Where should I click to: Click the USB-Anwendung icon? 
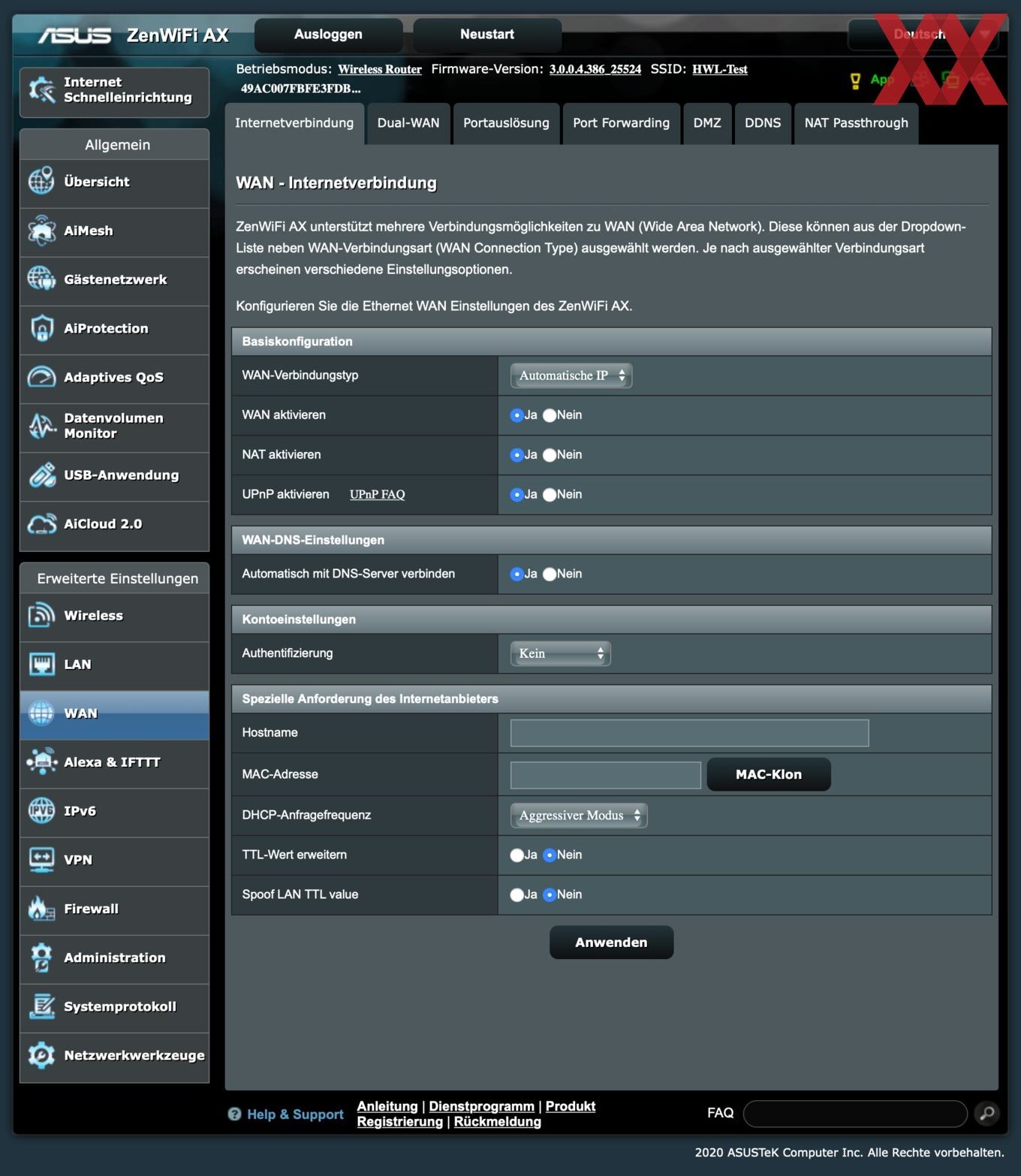(x=42, y=475)
